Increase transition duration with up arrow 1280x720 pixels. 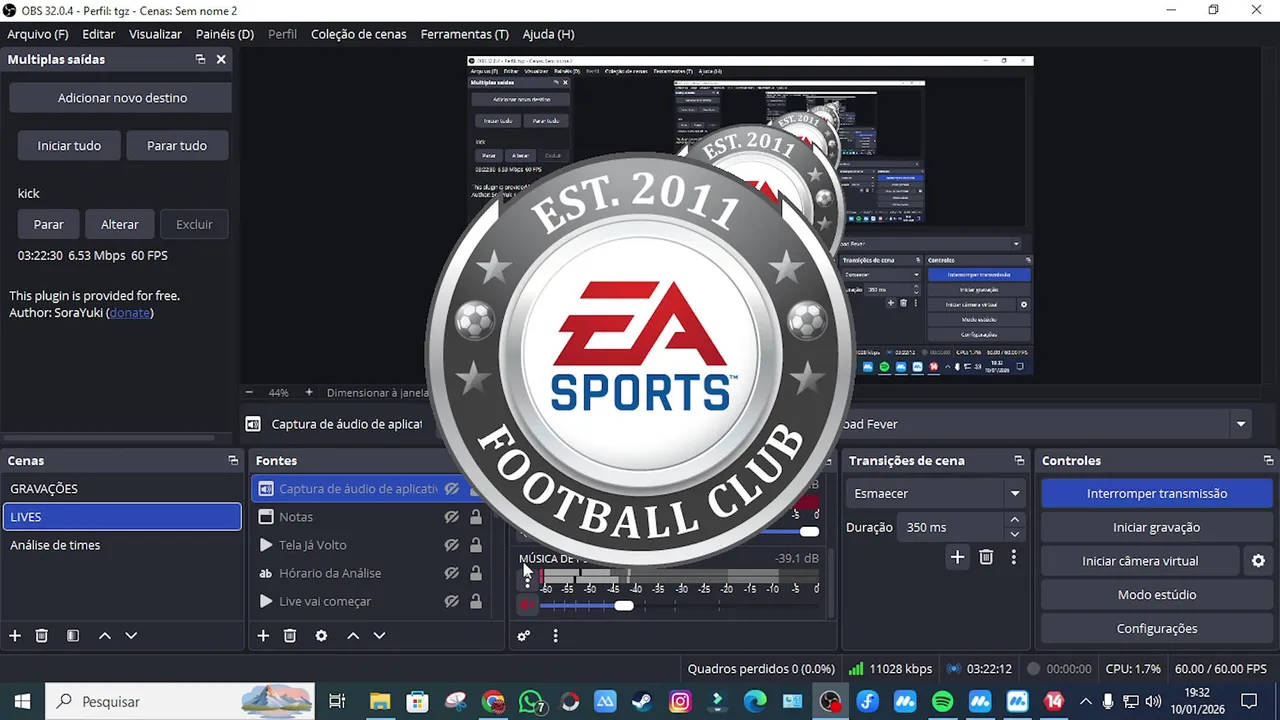[x=1015, y=520]
